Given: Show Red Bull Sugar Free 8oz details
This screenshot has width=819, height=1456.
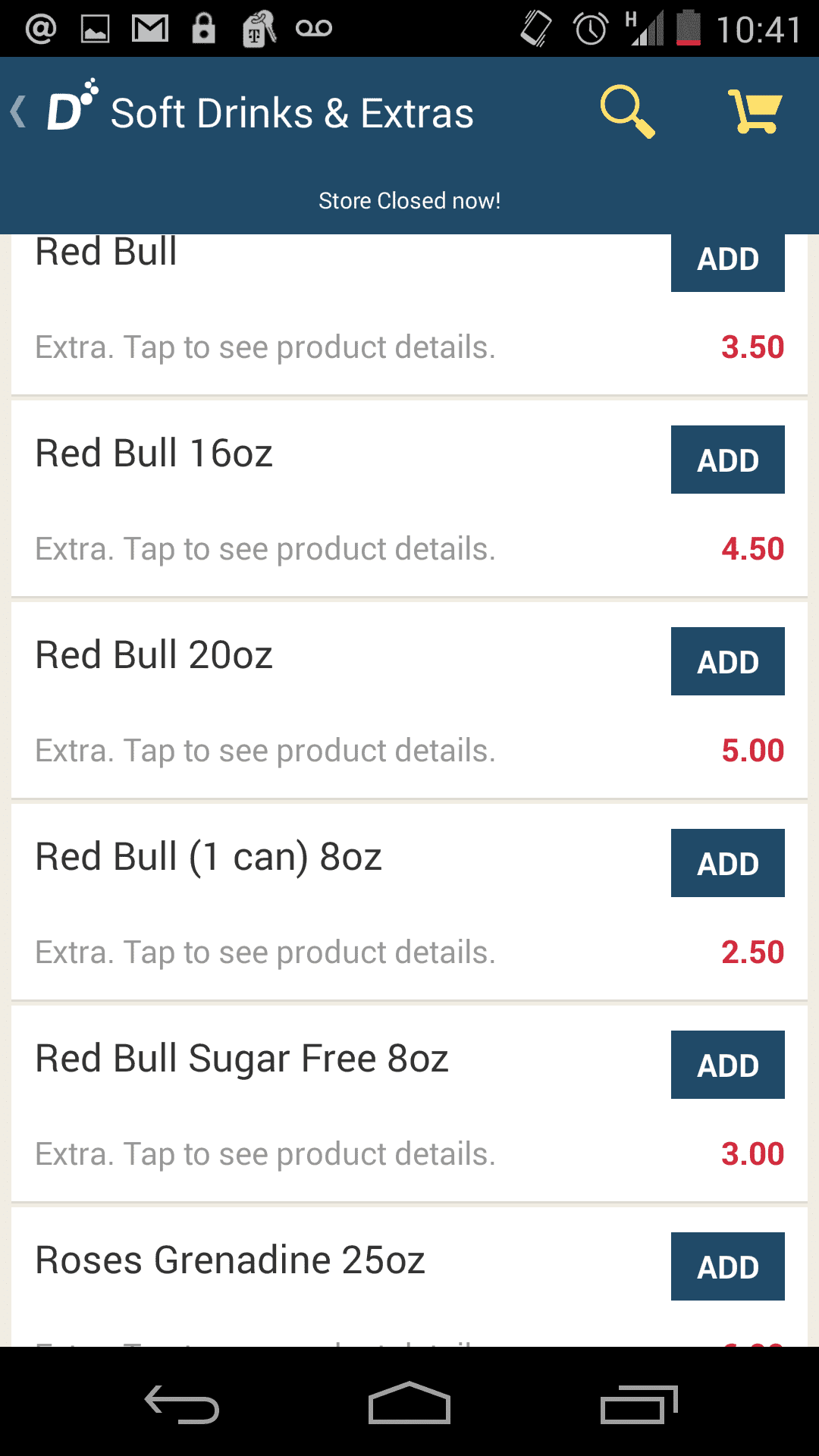Looking at the screenshot, I should pos(265,1154).
